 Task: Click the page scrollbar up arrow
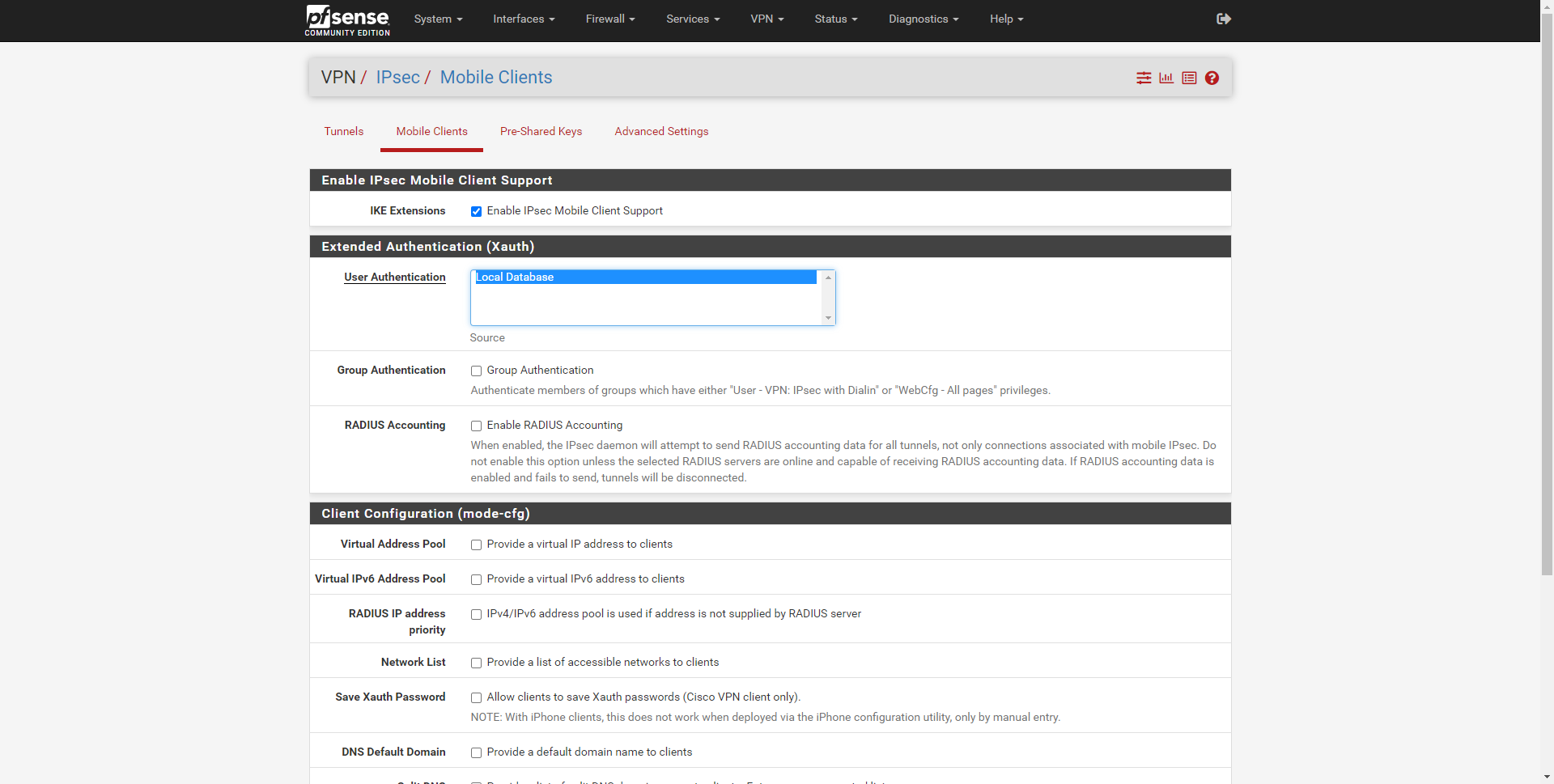[x=1547, y=6]
